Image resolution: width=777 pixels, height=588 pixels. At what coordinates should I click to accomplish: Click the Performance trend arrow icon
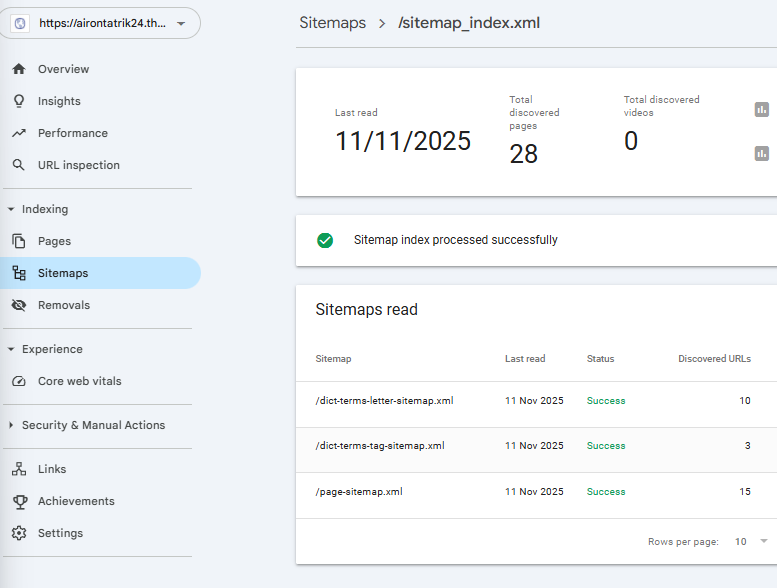tap(18, 133)
